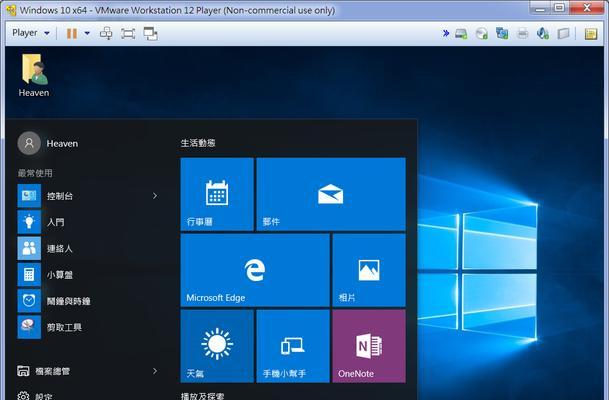Viewport: 609px width, 400px height.
Task: Open the 天氣 weather tile
Action: [x=217, y=346]
